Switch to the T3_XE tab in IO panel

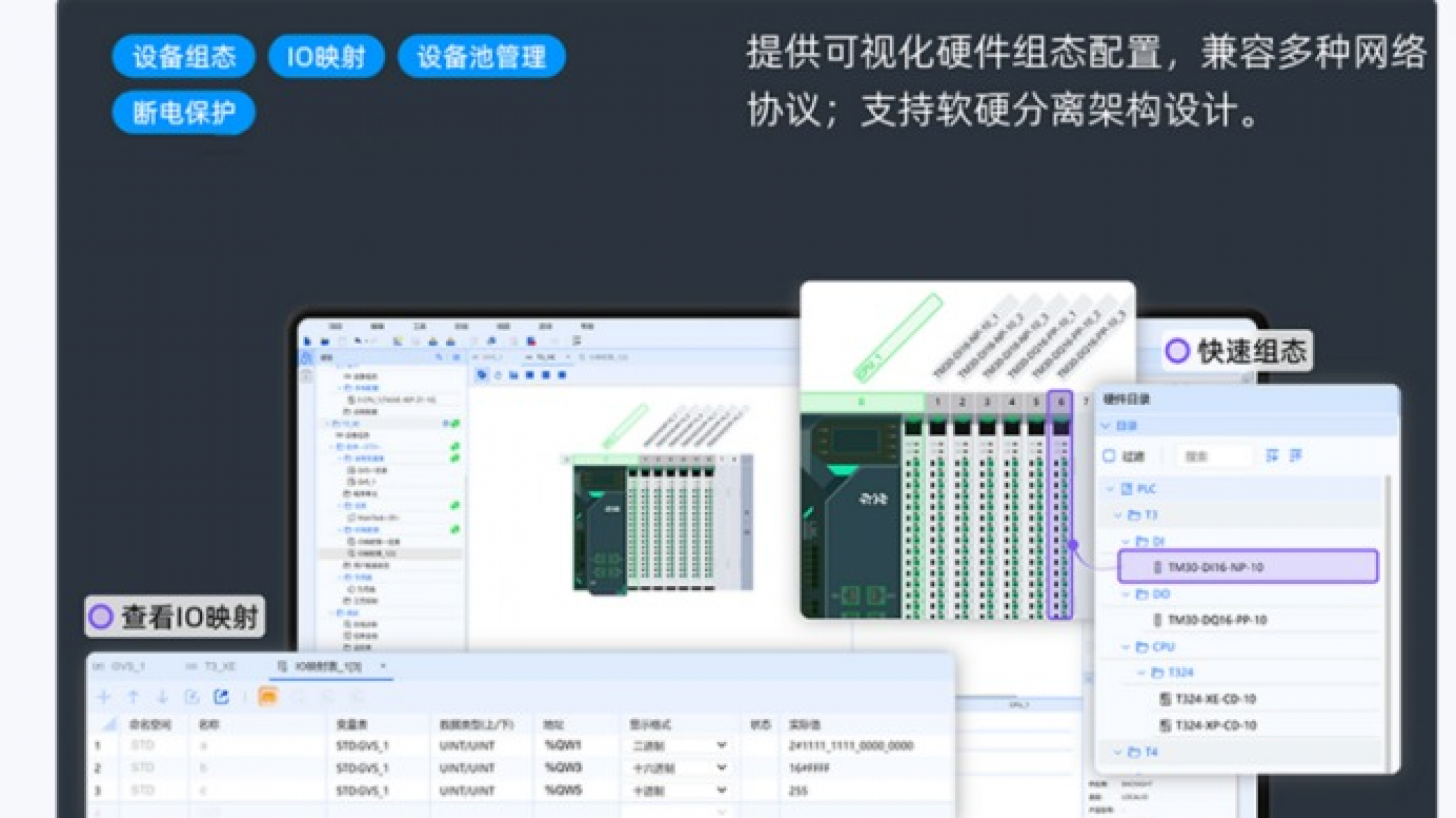(210, 666)
